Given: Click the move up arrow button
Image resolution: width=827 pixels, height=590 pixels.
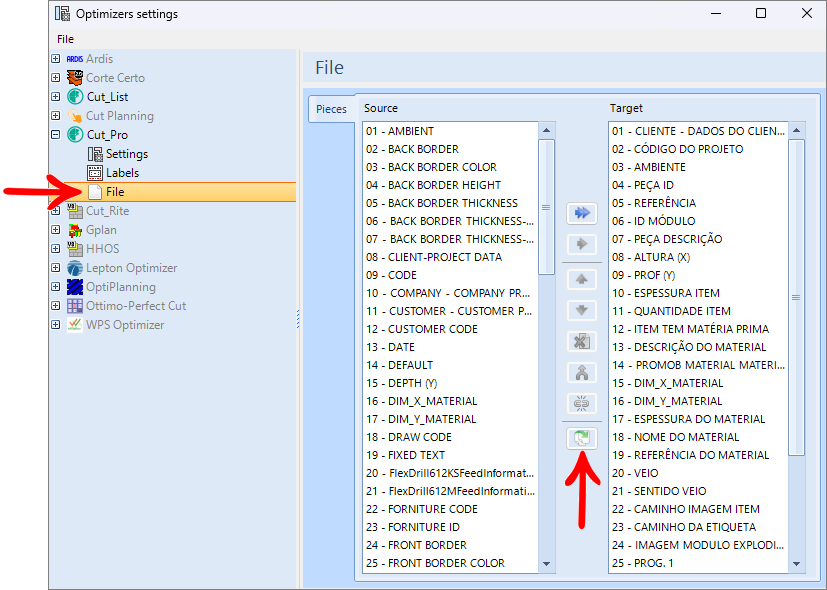Looking at the screenshot, I should pos(582,279).
